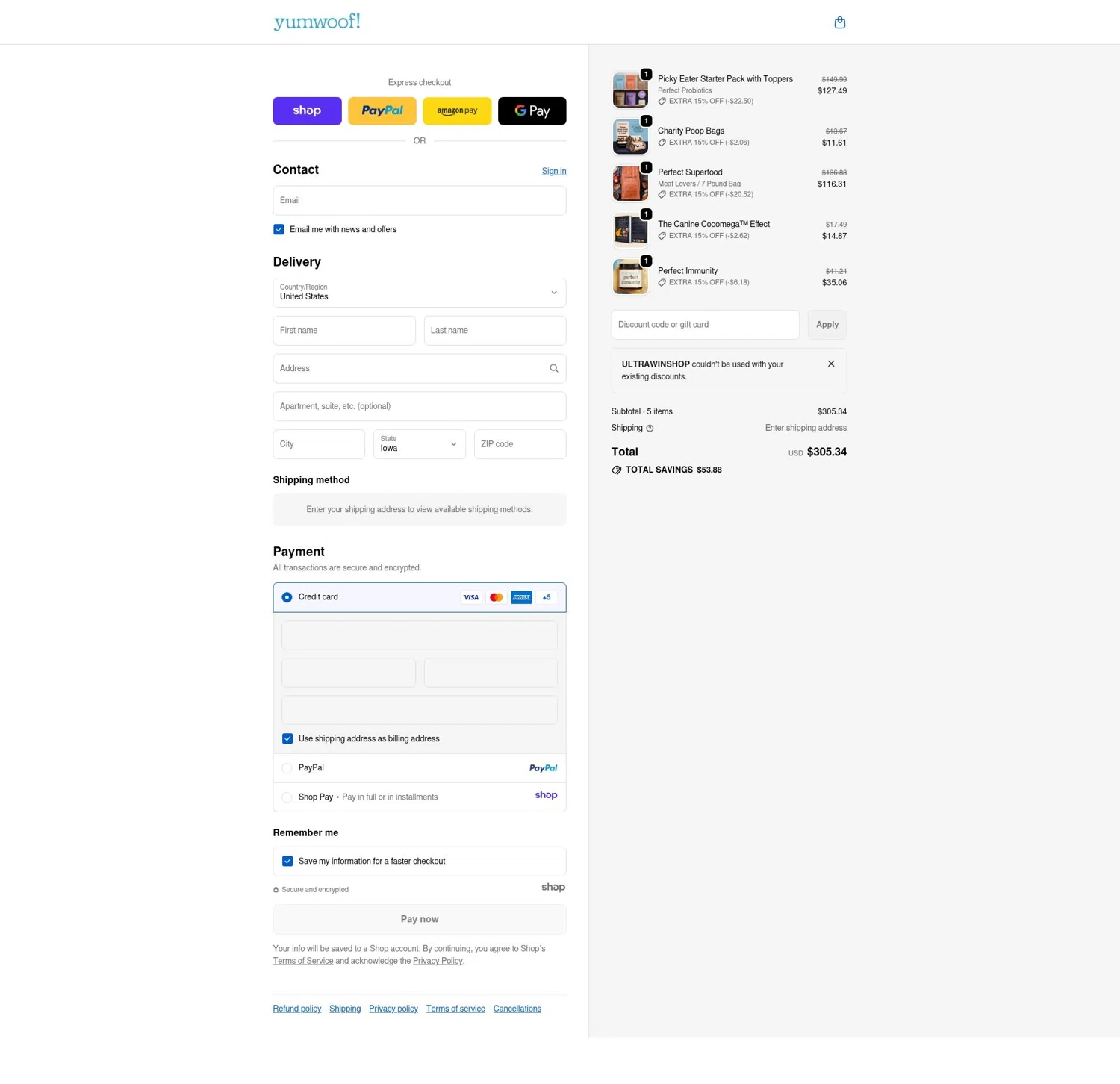Click the Picky Eater quantity badge
The width and height of the screenshot is (1120, 1084).
(647, 75)
